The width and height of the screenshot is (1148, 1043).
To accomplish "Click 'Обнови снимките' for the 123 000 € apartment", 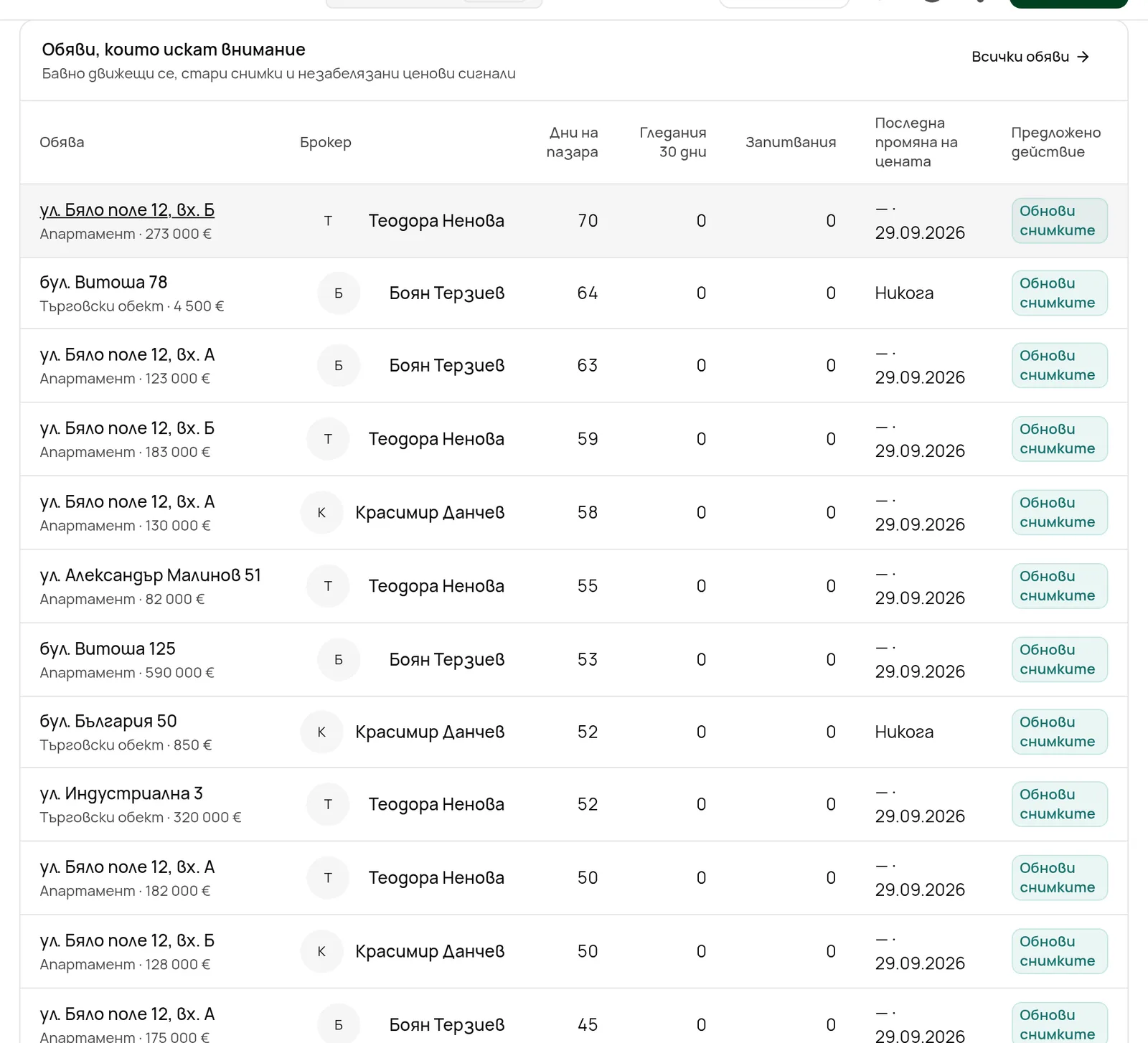I will 1059,366.
